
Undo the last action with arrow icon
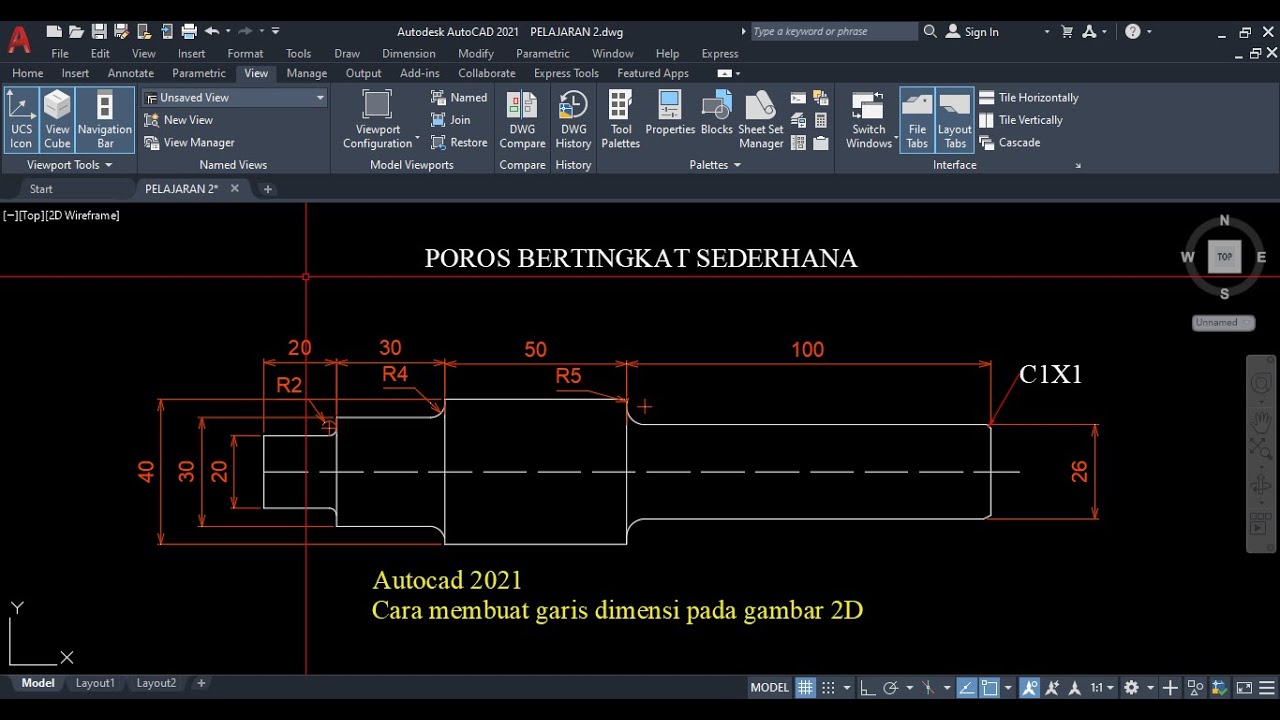tap(212, 32)
